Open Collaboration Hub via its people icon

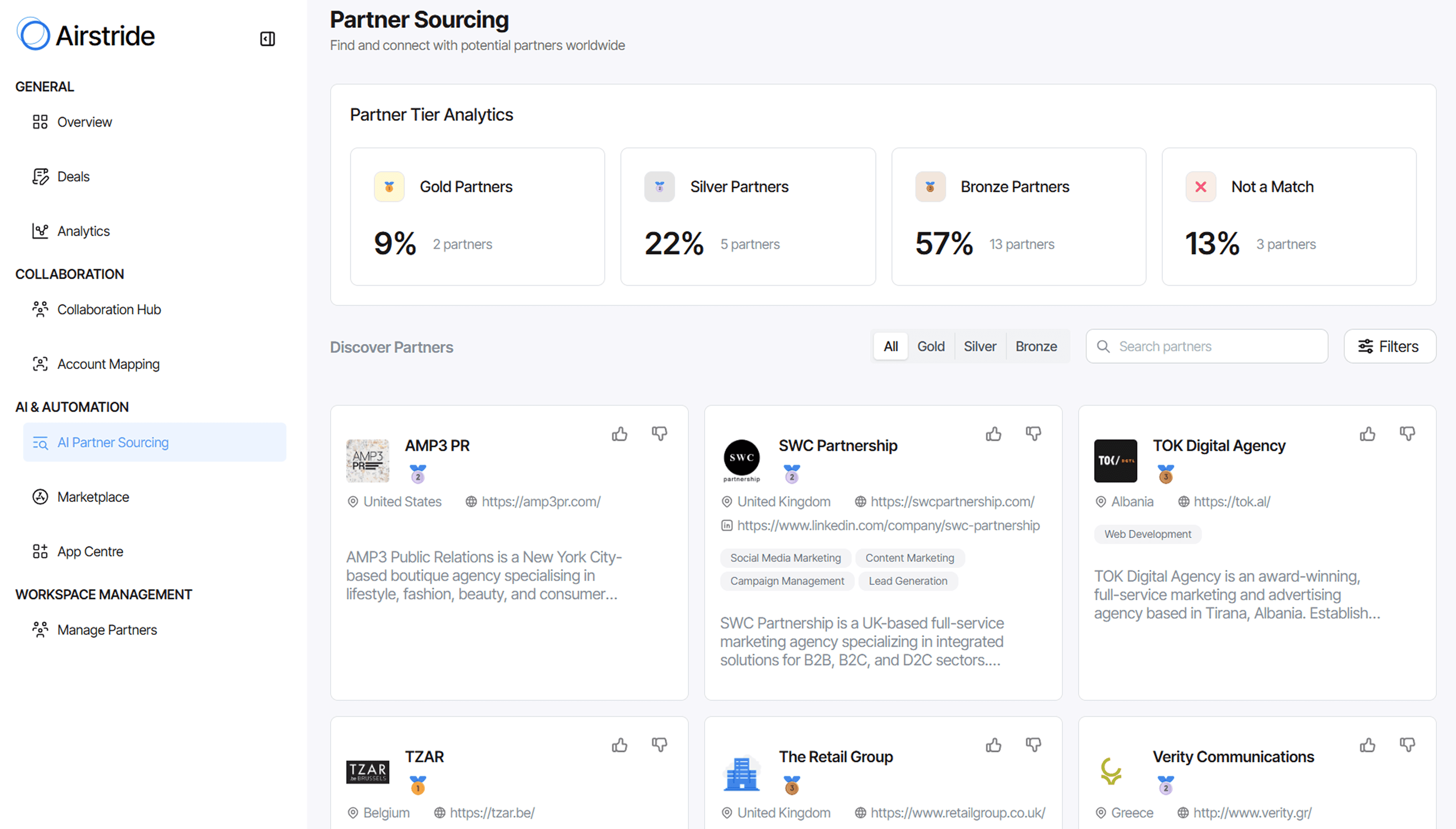(40, 309)
